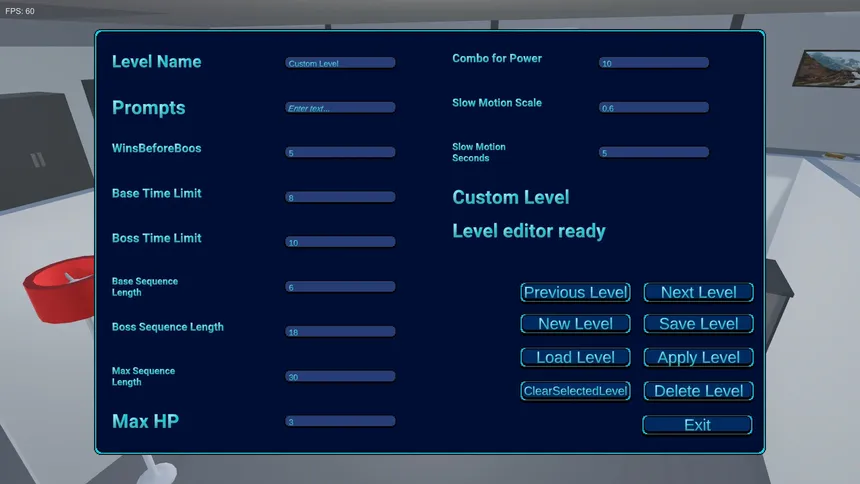Click the Level Name label
Image resolution: width=860 pixels, height=484 pixels.
click(x=156, y=61)
